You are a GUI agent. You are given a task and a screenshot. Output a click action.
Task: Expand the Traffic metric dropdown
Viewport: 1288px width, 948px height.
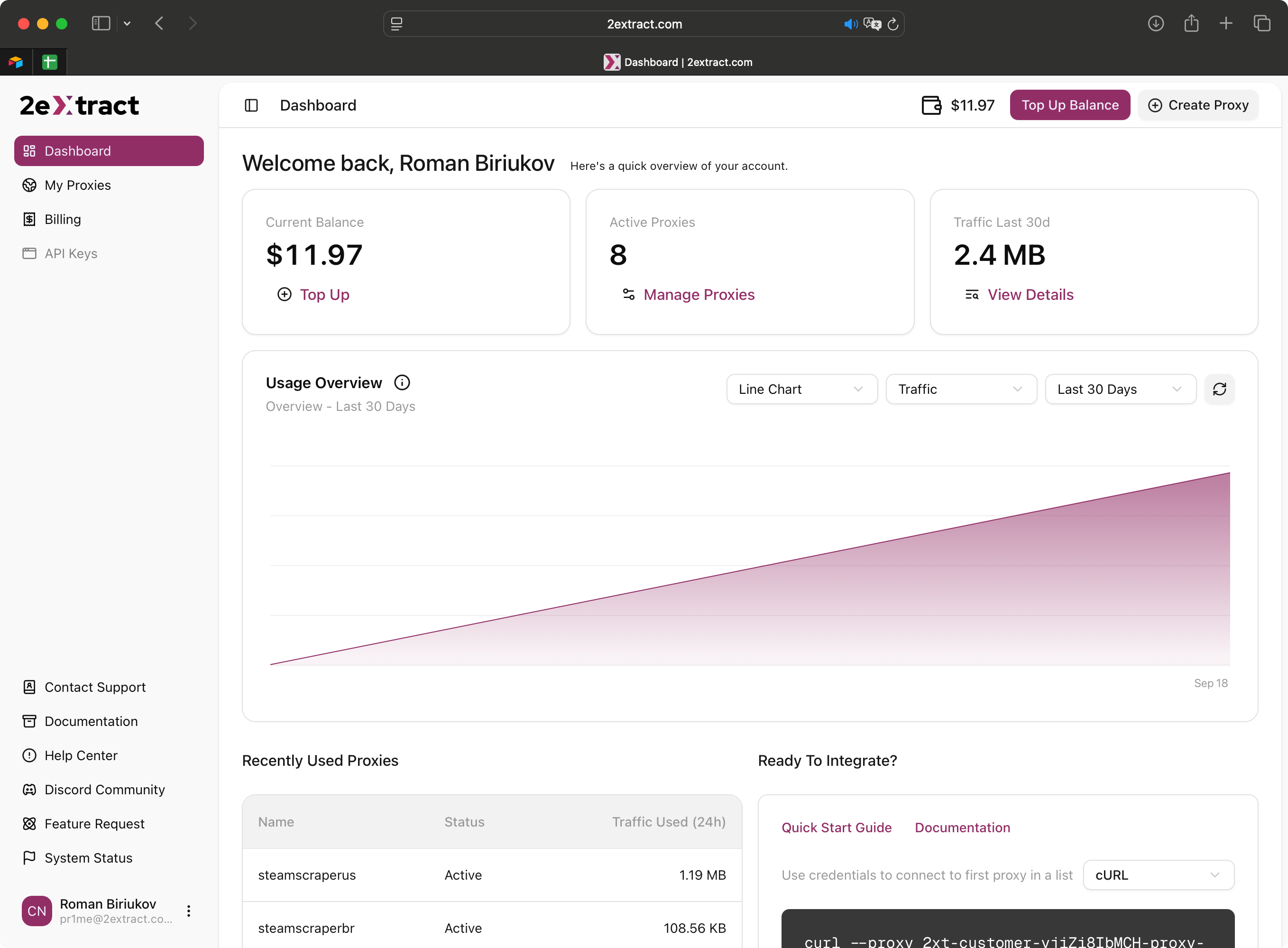(961, 389)
